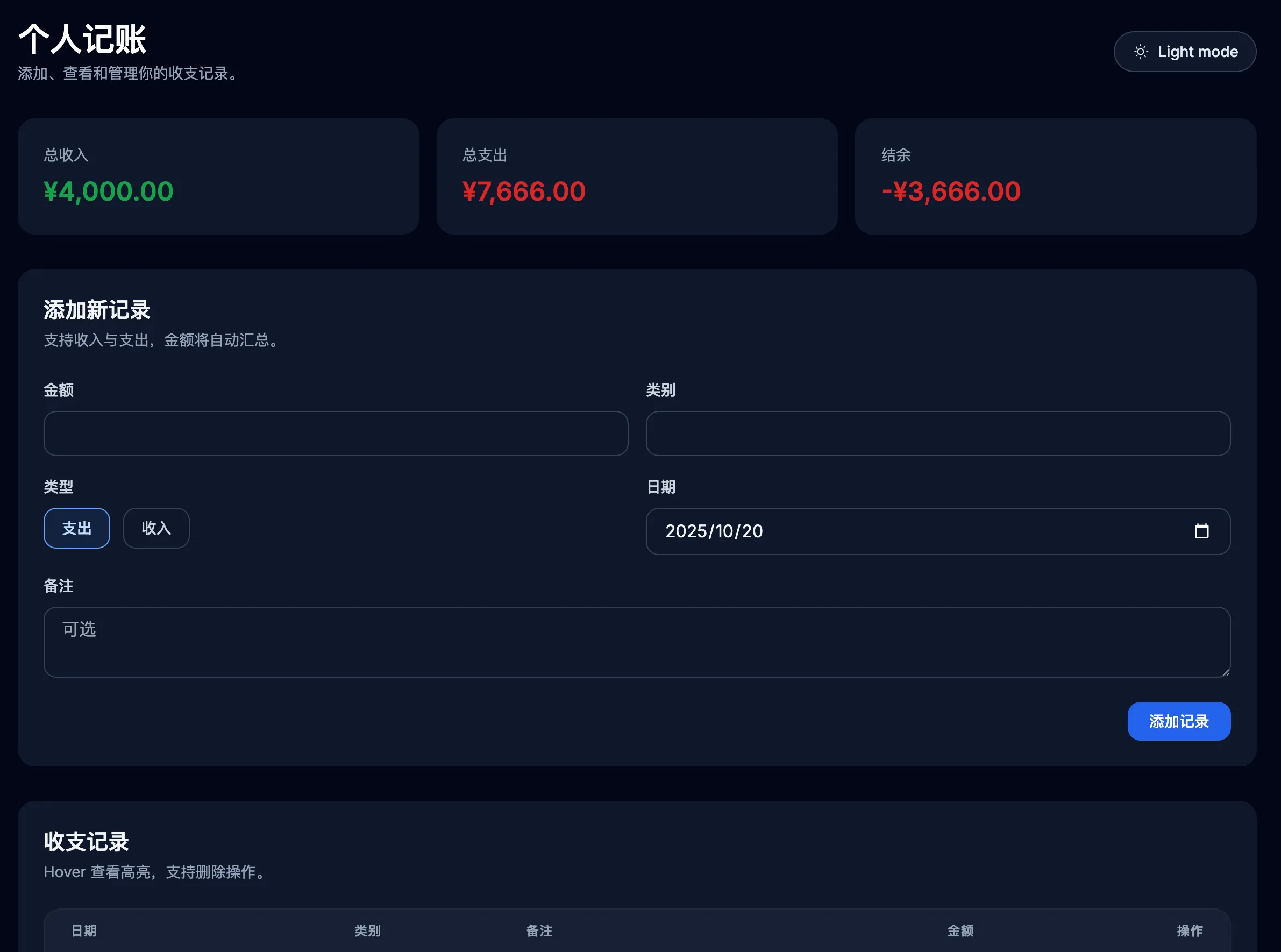Screen dimensions: 1281x952
Task: Click the 金额 column header in the table
Action: (960, 930)
